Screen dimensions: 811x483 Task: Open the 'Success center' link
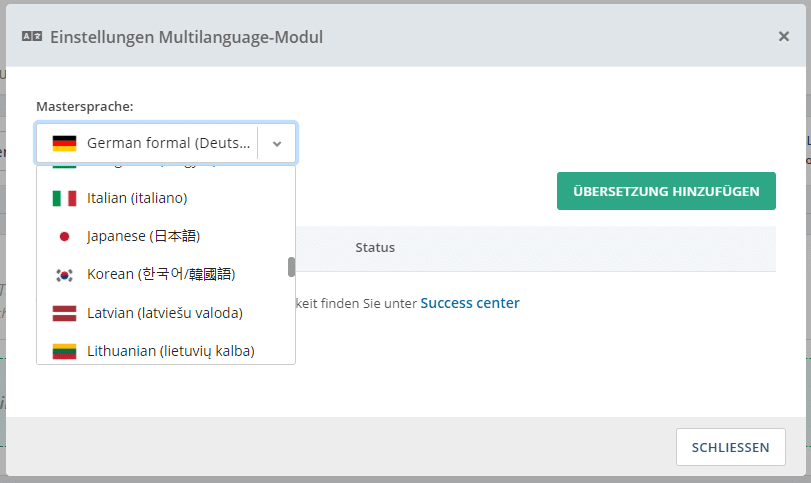(469, 303)
